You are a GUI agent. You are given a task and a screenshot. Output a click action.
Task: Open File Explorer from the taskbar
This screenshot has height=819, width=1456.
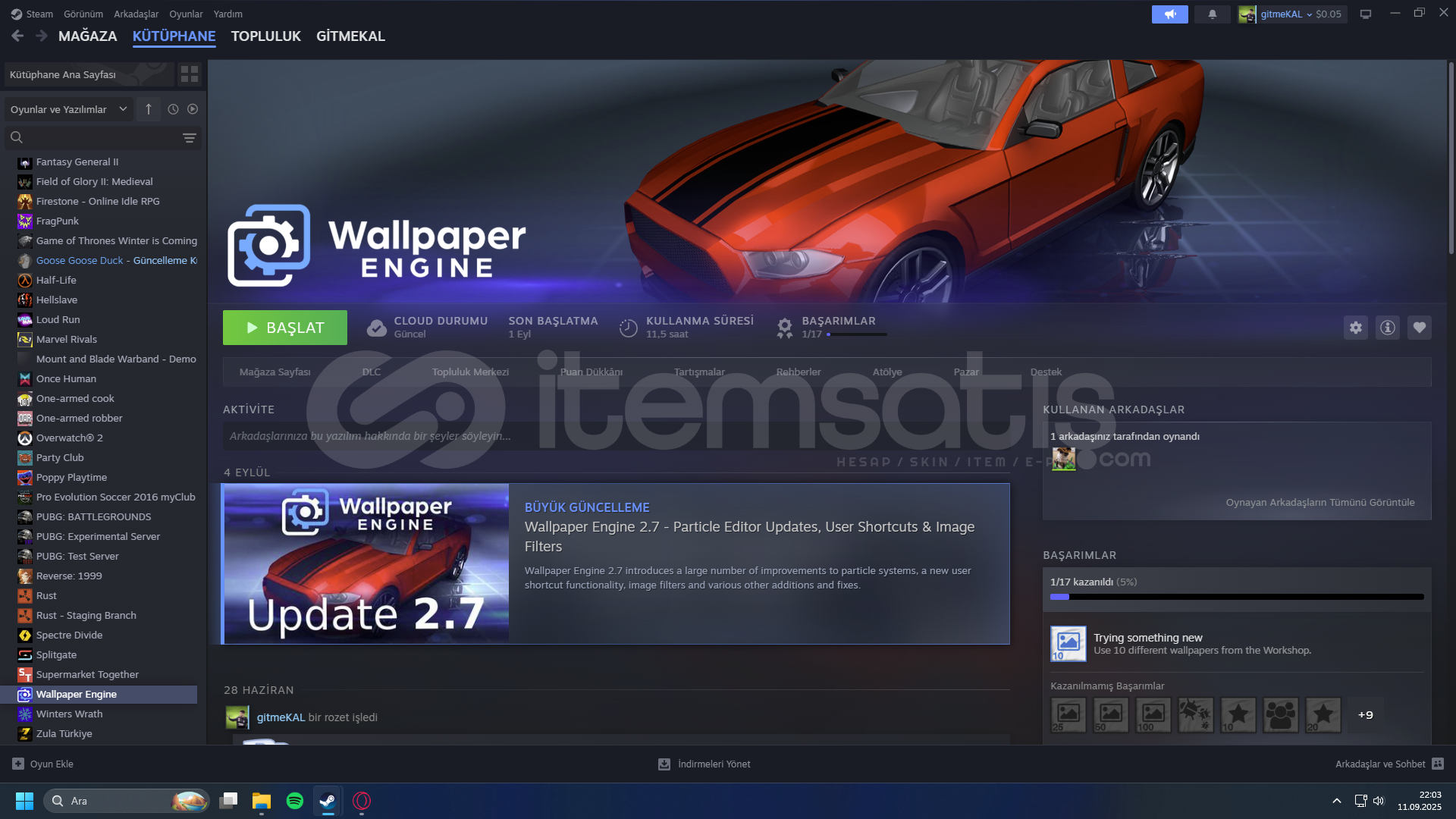click(262, 801)
